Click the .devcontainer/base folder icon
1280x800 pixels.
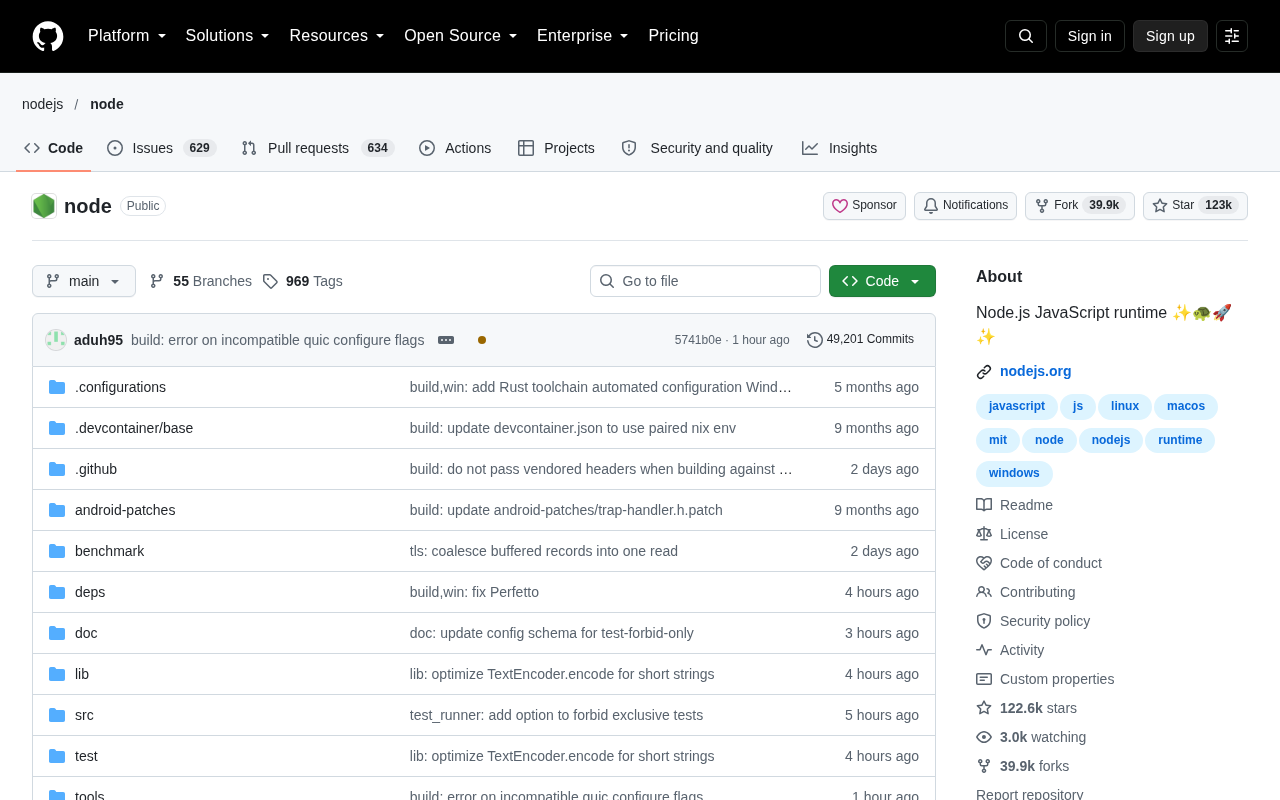pyautogui.click(x=57, y=428)
